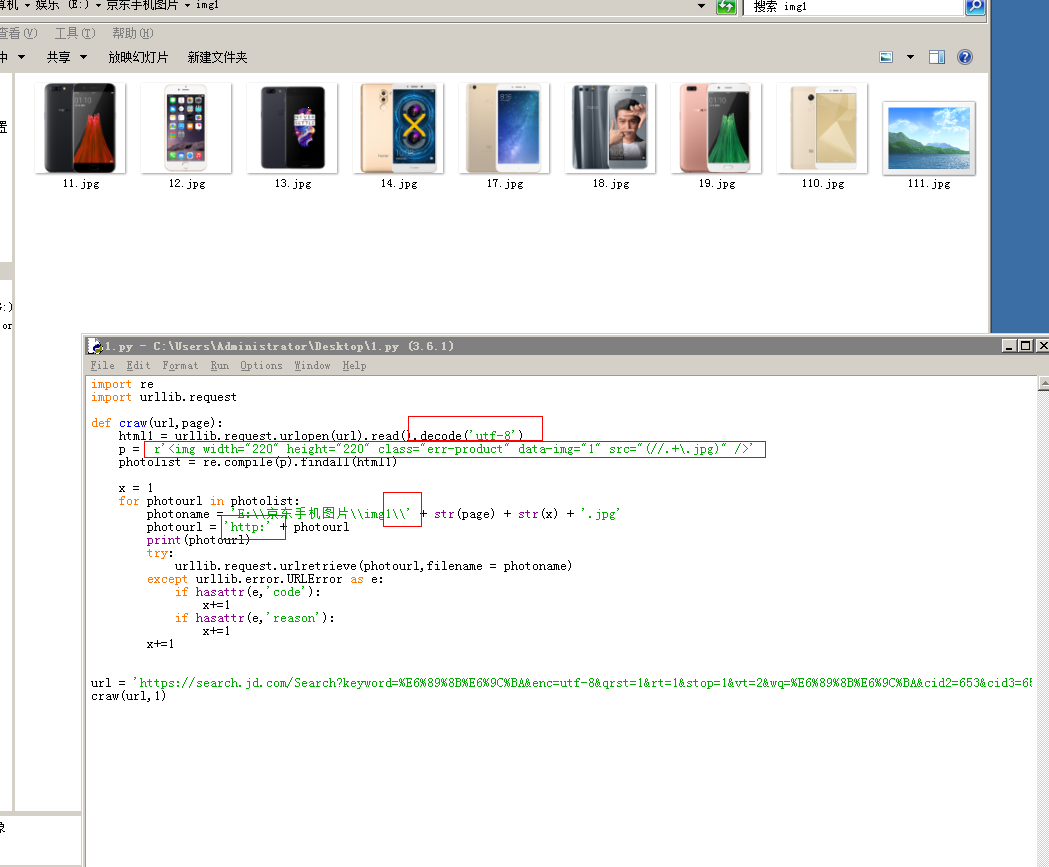This screenshot has height=867, width=1049.
Task: Click the re.compile(p).findall code line
Action: tap(258, 462)
